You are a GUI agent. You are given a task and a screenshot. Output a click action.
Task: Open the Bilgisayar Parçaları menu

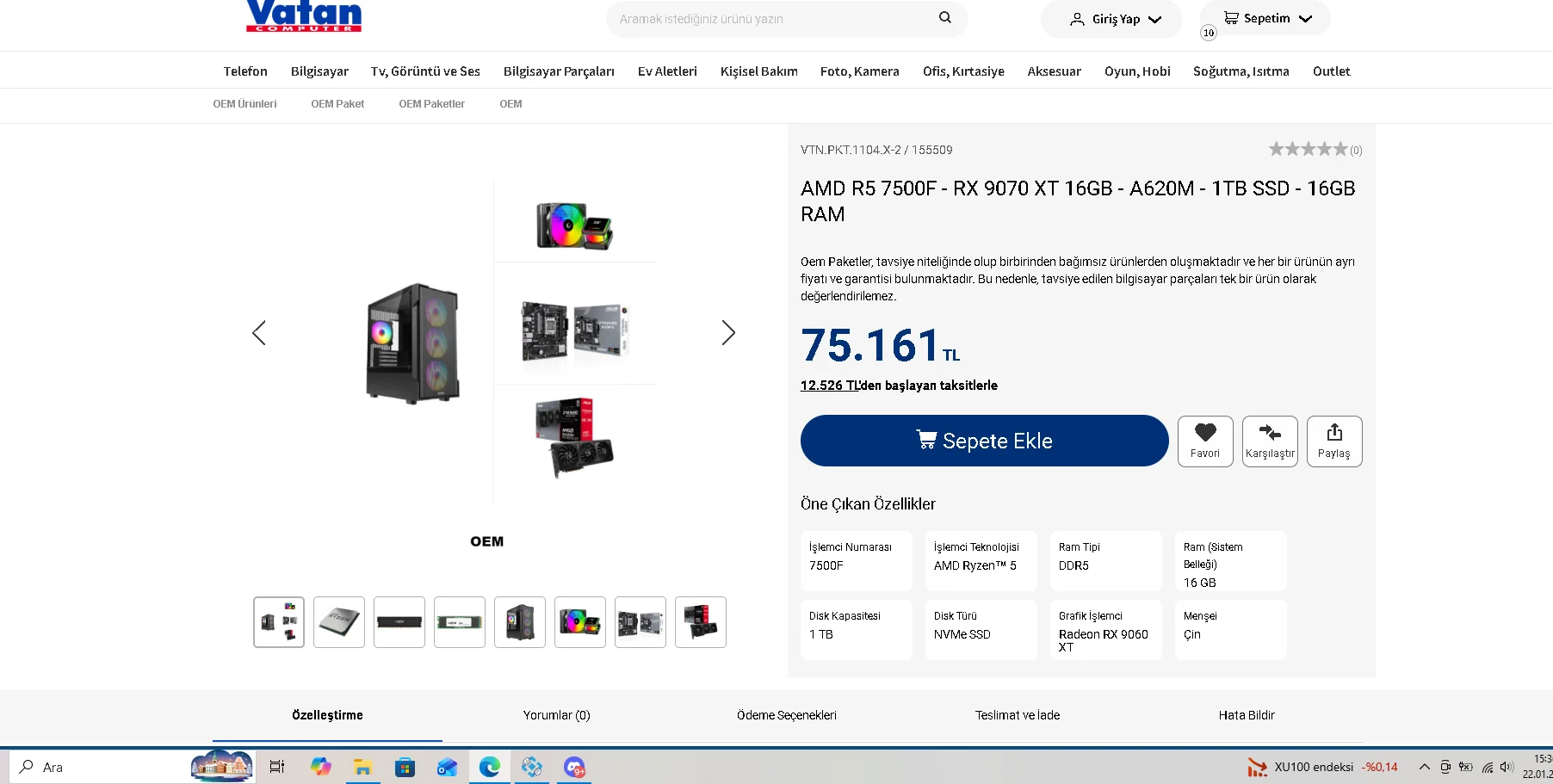559,71
